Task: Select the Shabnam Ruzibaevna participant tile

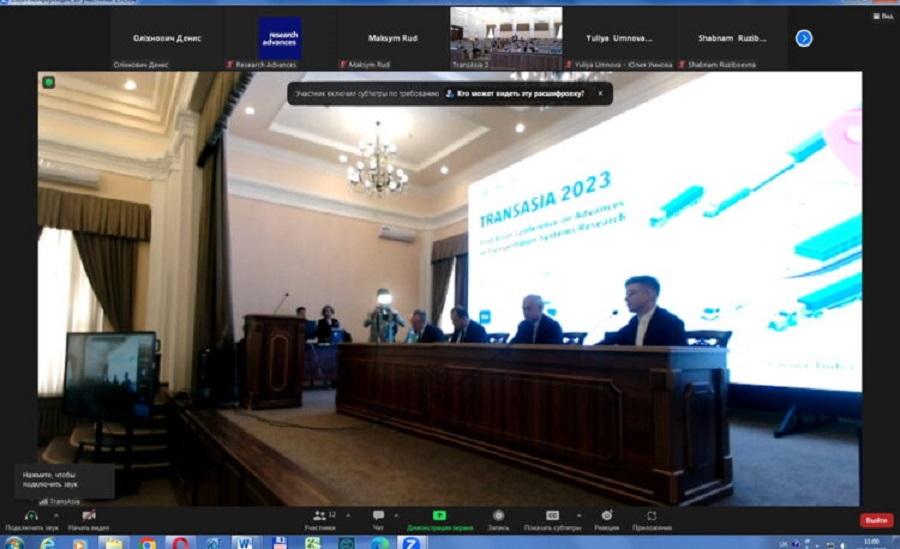Action: (x=732, y=39)
